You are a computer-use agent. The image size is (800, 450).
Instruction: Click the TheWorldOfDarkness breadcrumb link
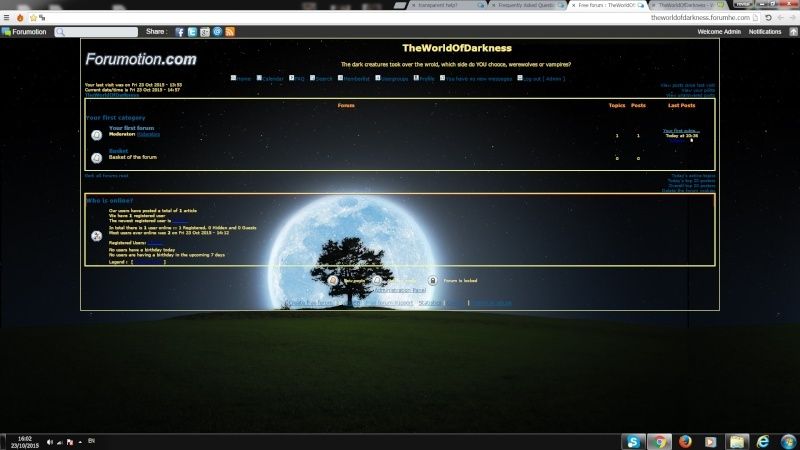tap(112, 95)
